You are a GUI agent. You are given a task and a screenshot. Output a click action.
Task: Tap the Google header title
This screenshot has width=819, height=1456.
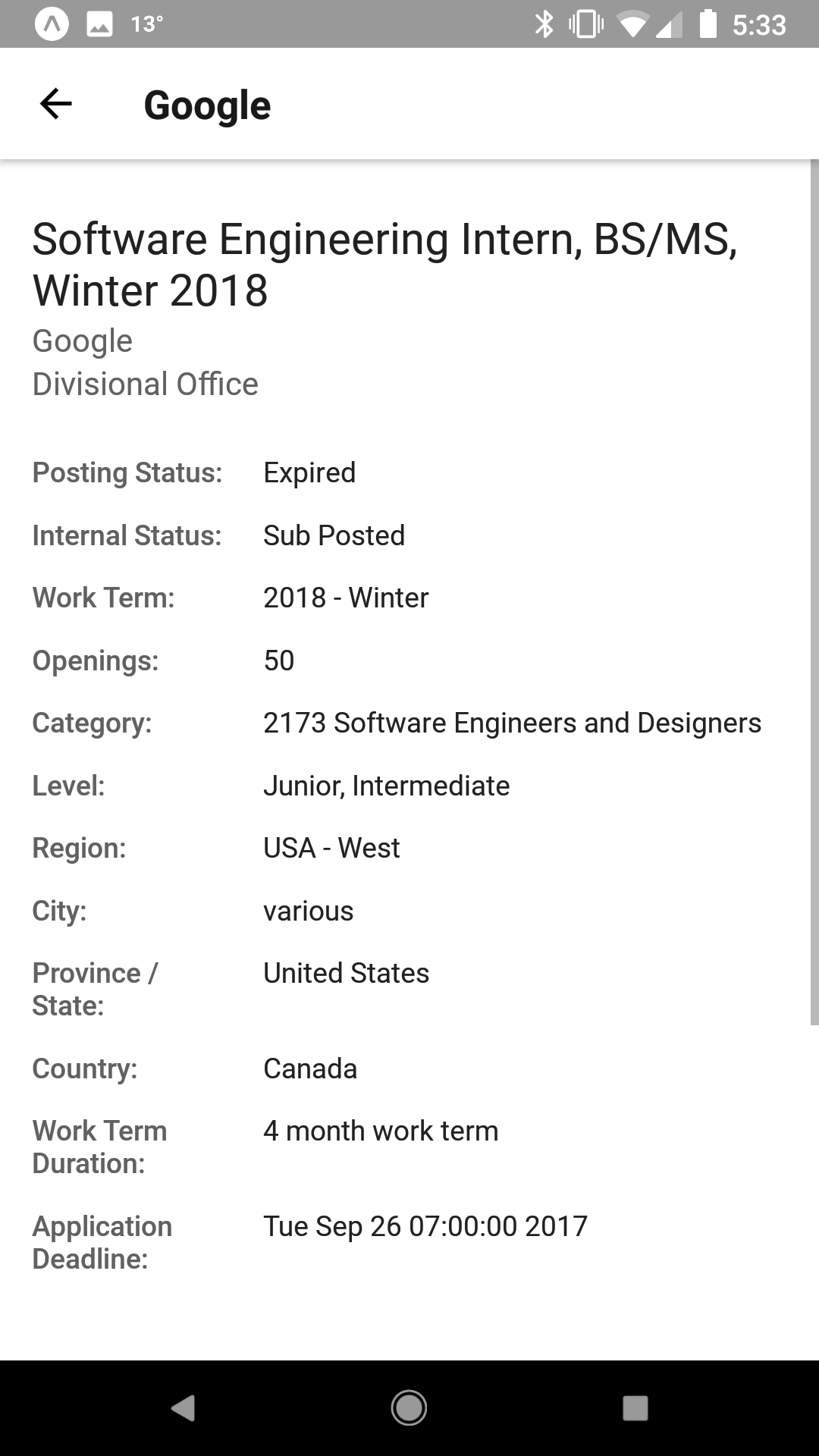coord(207,105)
